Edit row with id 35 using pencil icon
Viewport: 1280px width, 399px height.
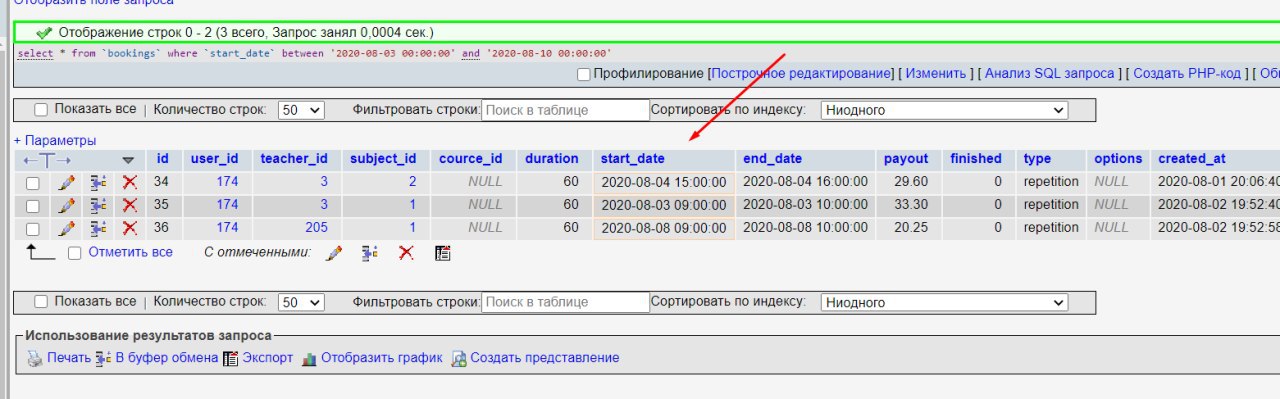coord(66,205)
